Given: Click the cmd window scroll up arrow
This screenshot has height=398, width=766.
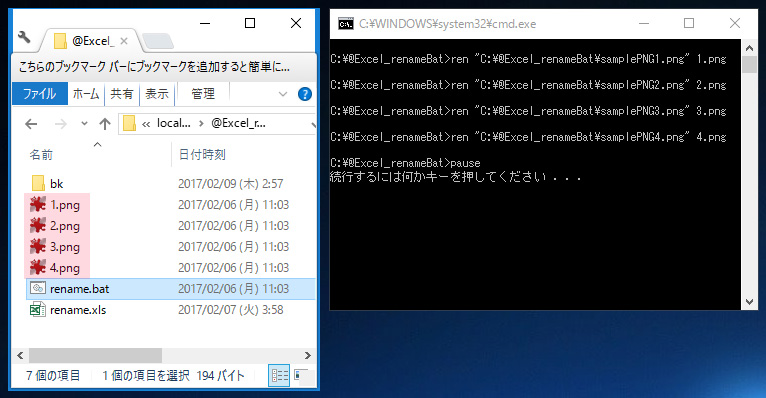Looking at the screenshot, I should coord(749,48).
